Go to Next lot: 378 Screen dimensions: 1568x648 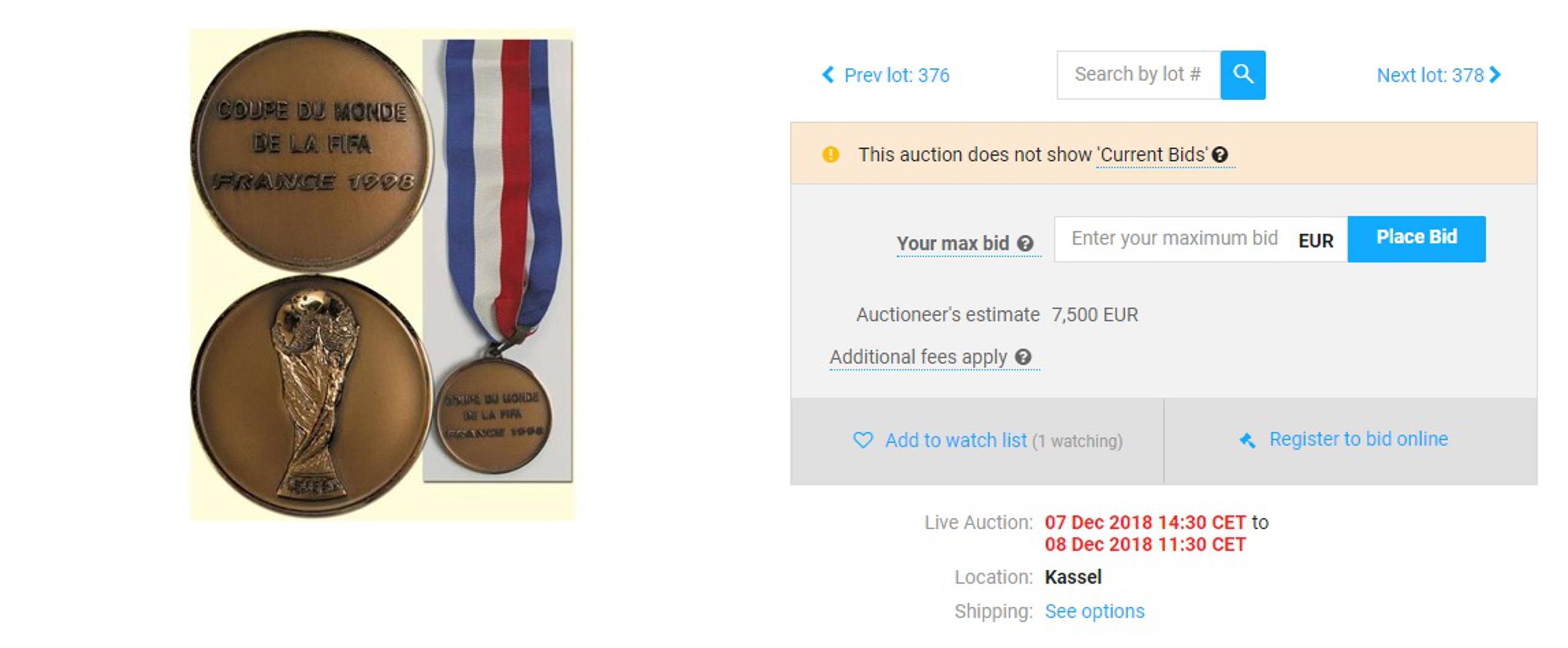[1439, 75]
